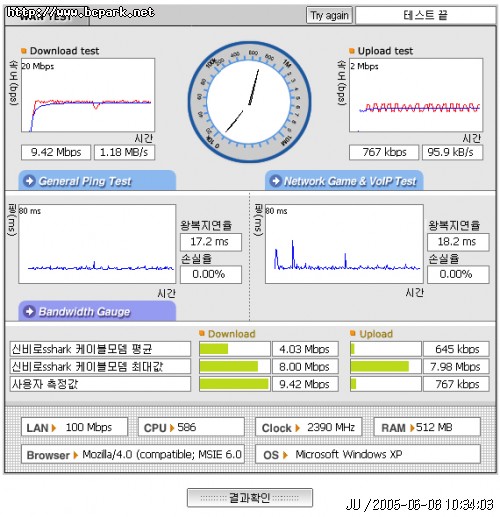The width and height of the screenshot is (500, 517).
Task: Click the 0.00% loss value under 18.2 ms
Action: point(458,275)
